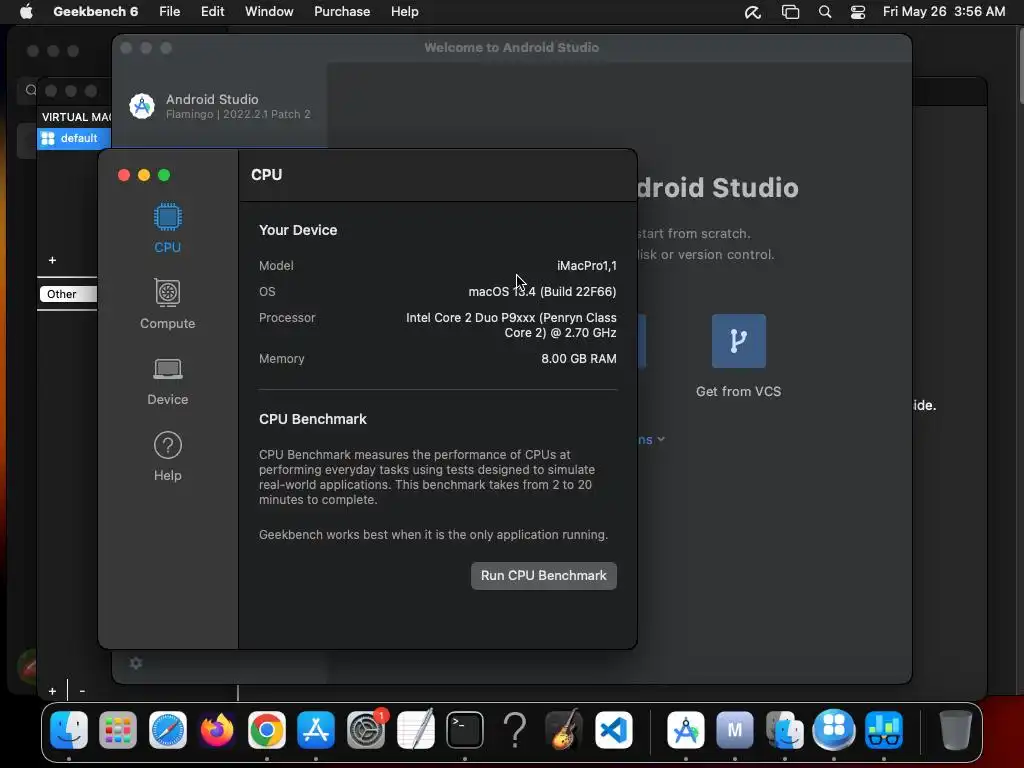Open the Help menu in the menu bar

pos(404,12)
